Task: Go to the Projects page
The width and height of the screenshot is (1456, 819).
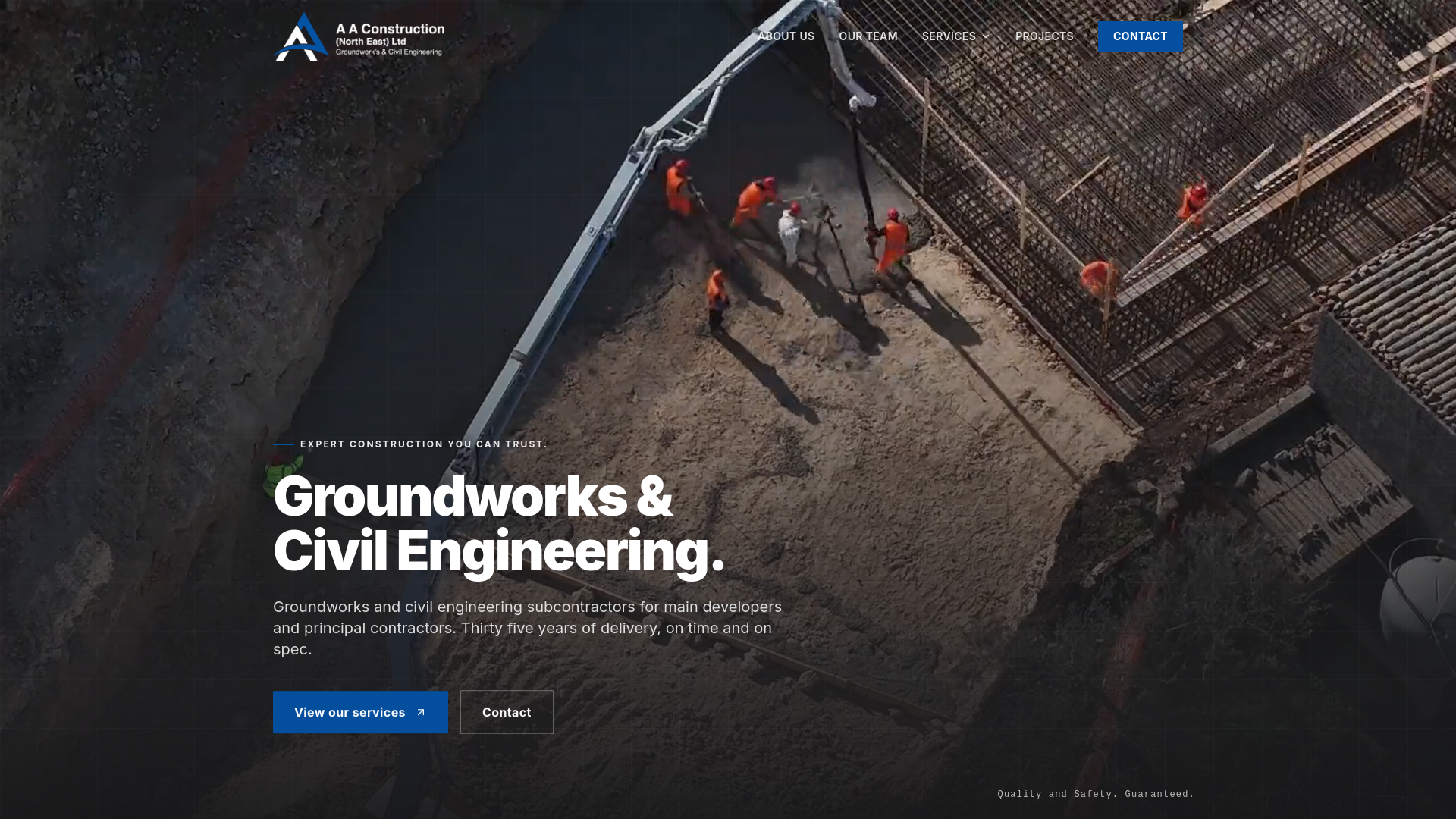Action: pos(1044,36)
